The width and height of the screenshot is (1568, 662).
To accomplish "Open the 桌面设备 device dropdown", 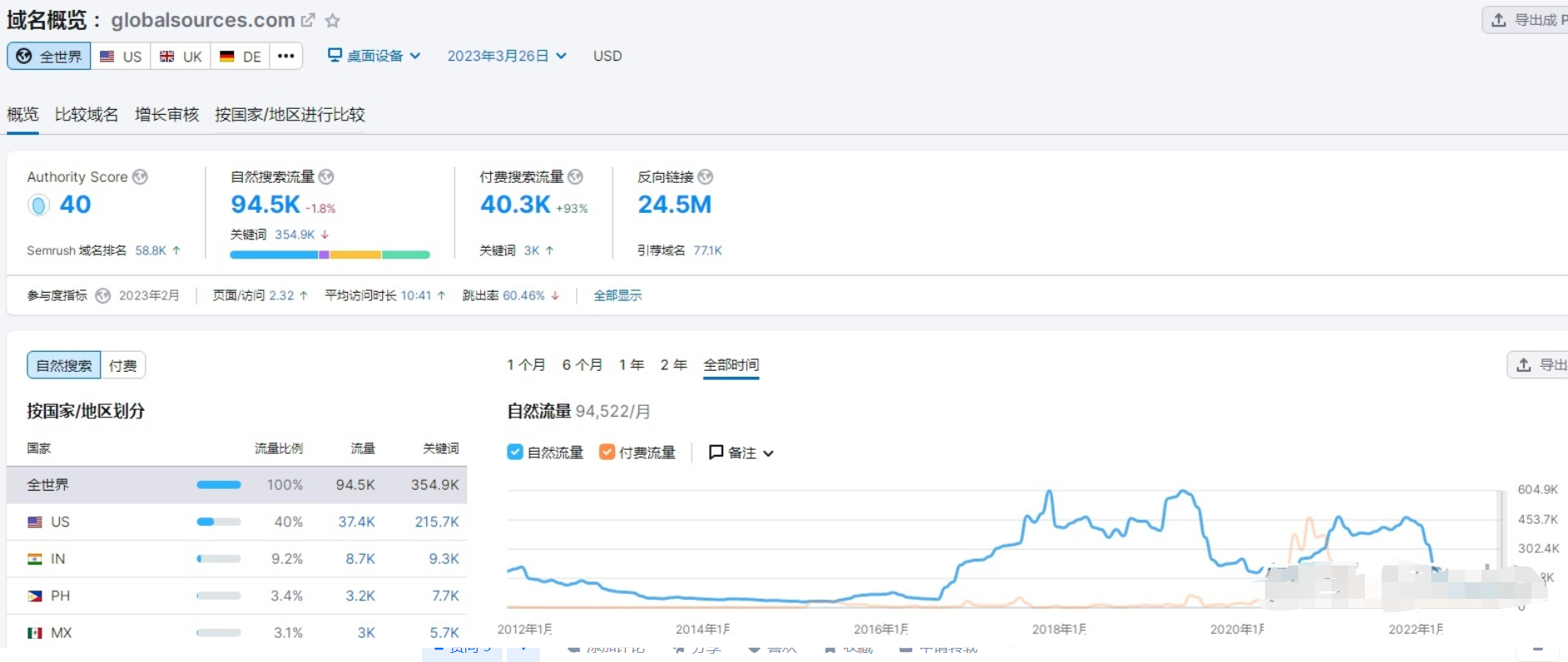I will 374,56.
